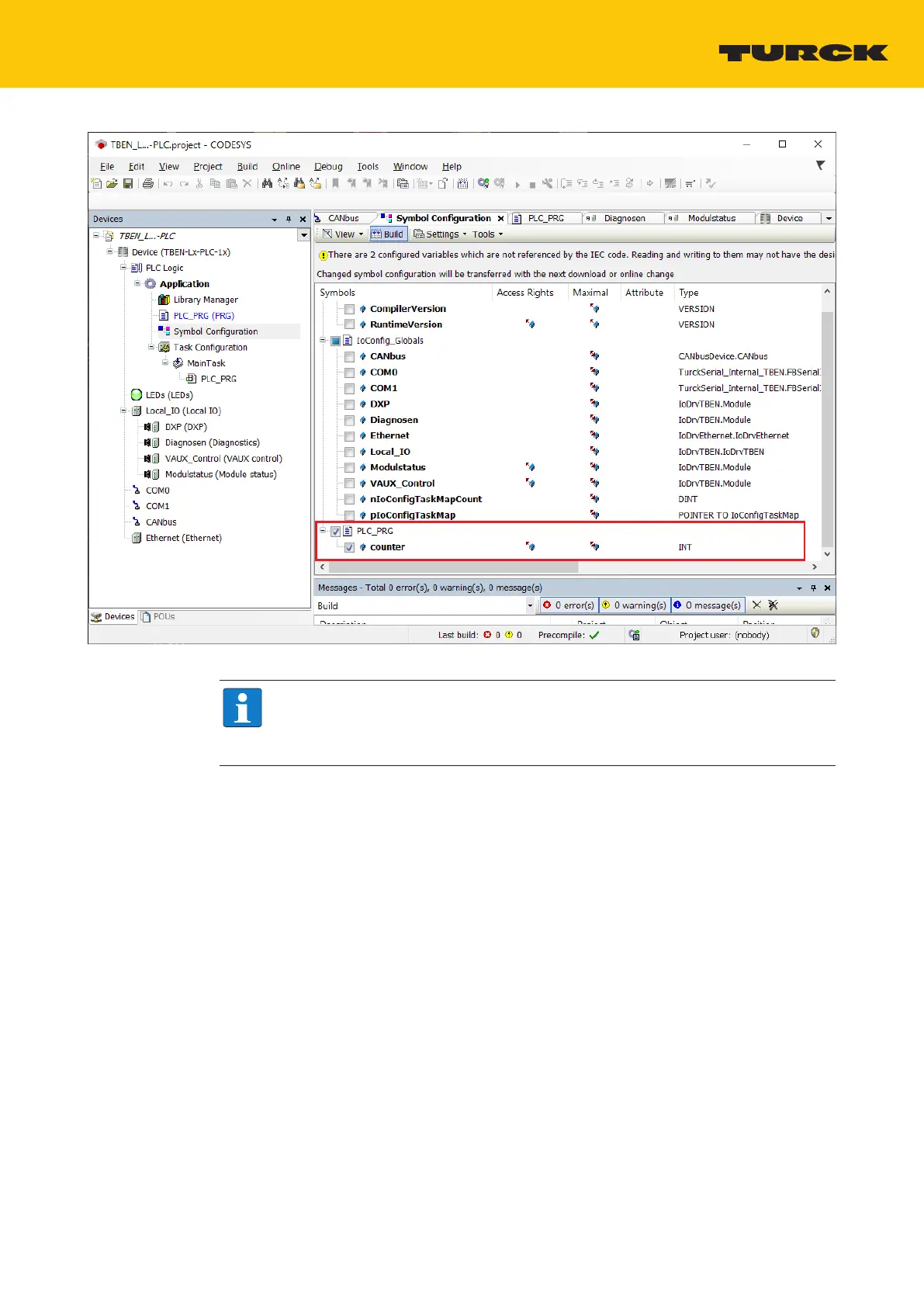924x1307 pixels.
Task: Switch to the PLC_PRG editor tab
Action: (x=546, y=218)
